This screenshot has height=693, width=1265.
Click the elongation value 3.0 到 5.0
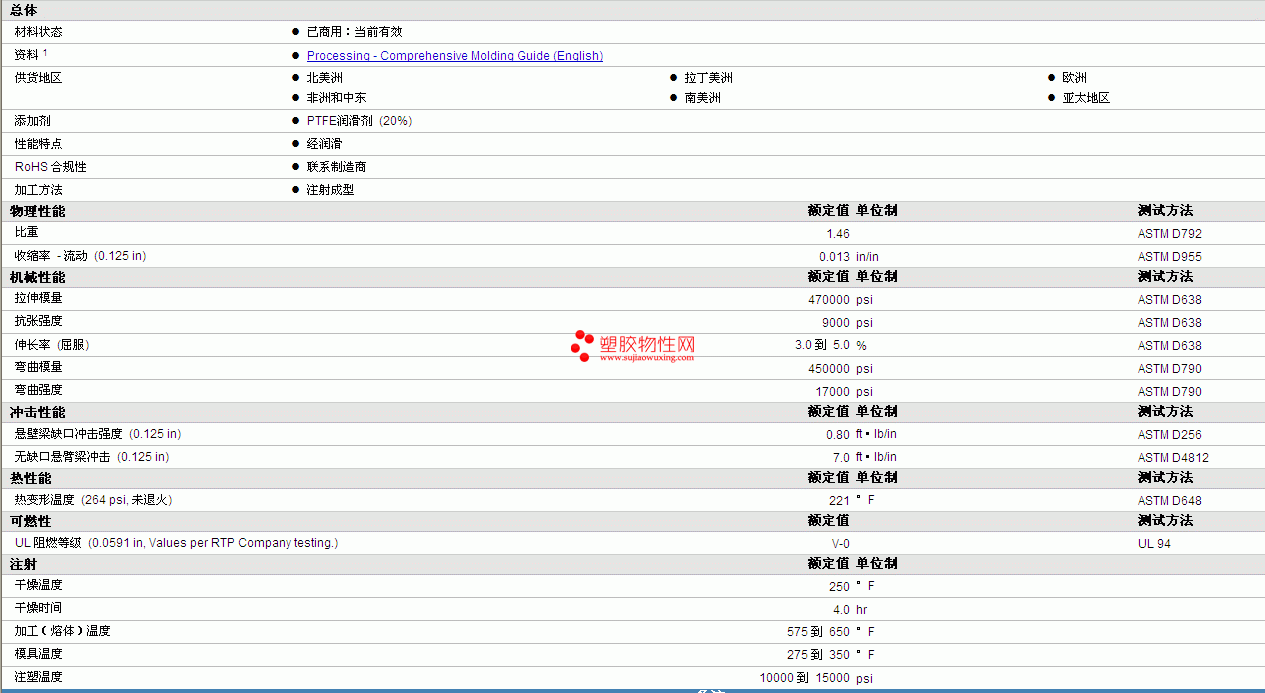[823, 346]
